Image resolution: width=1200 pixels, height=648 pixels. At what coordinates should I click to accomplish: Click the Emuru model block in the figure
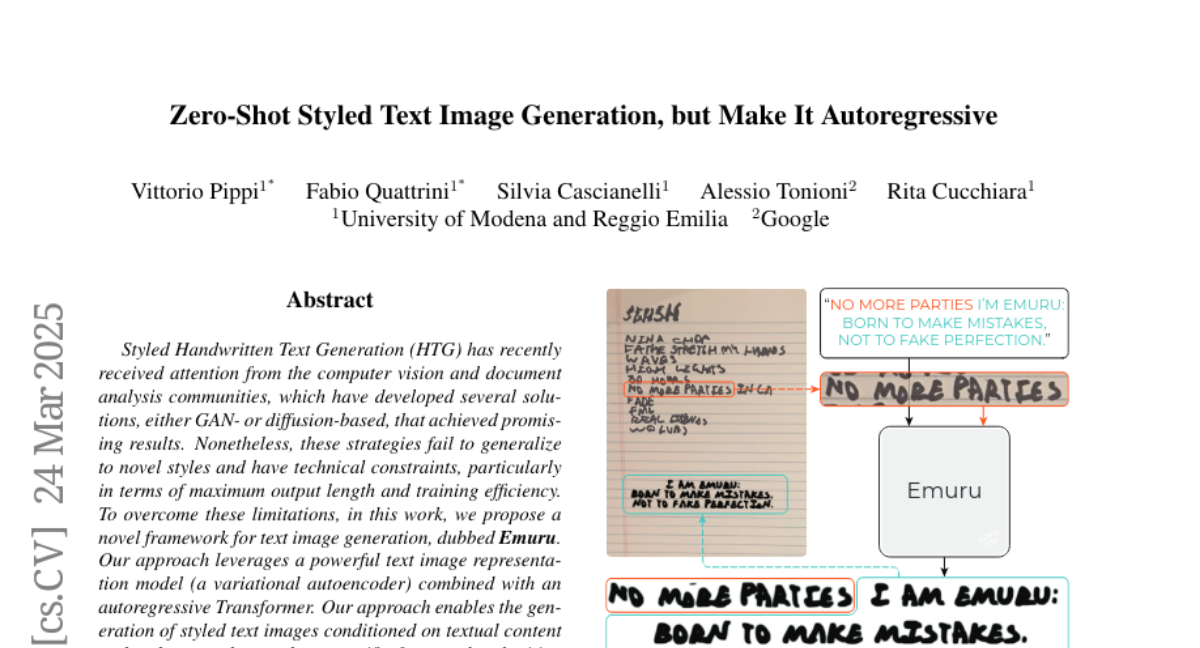coord(943,491)
